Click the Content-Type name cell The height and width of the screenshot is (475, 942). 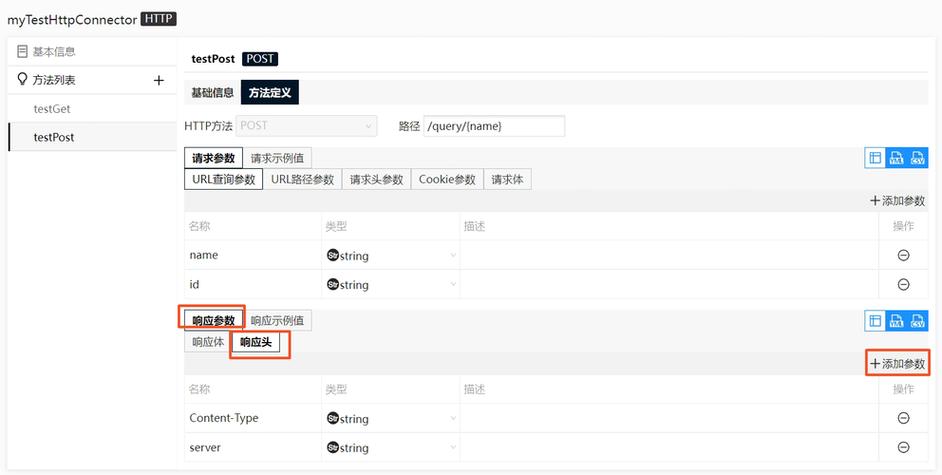(x=253, y=418)
